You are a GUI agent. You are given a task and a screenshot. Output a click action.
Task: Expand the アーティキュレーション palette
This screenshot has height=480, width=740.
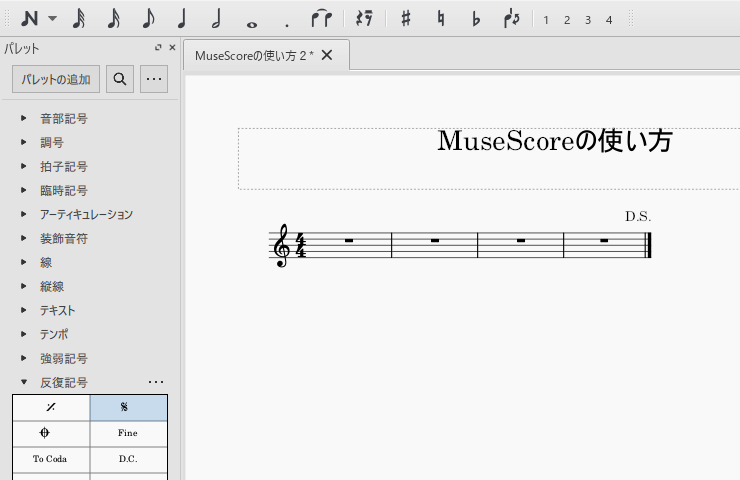pyautogui.click(x=24, y=214)
